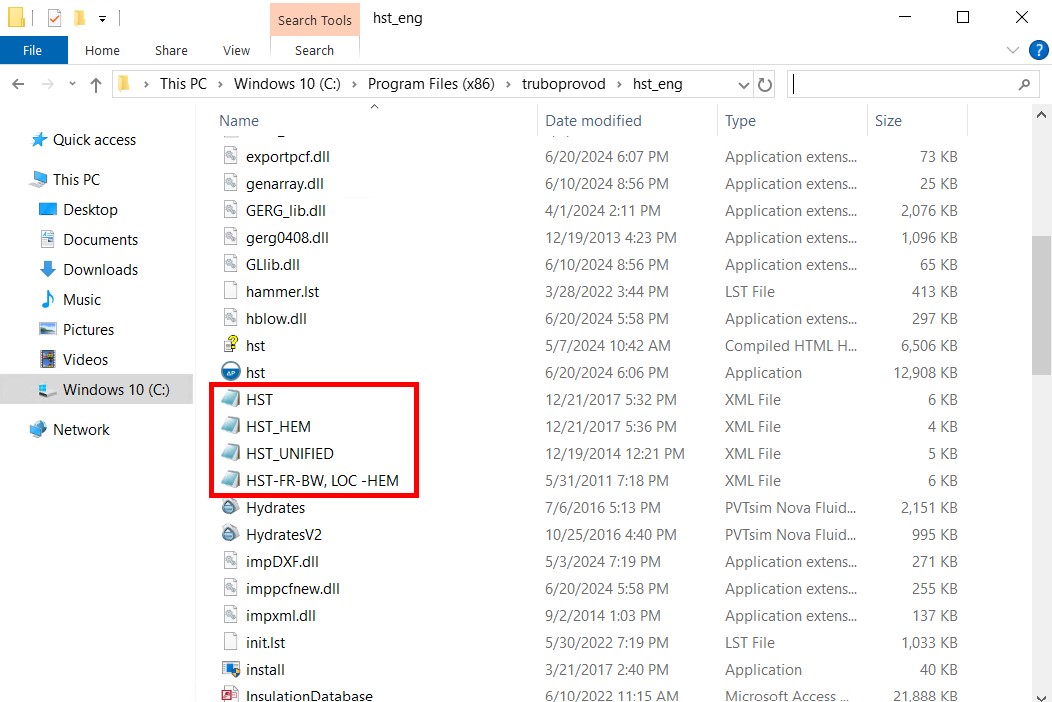This screenshot has height=702, width=1052.
Task: Sort files by Date modified column
Action: coord(593,121)
